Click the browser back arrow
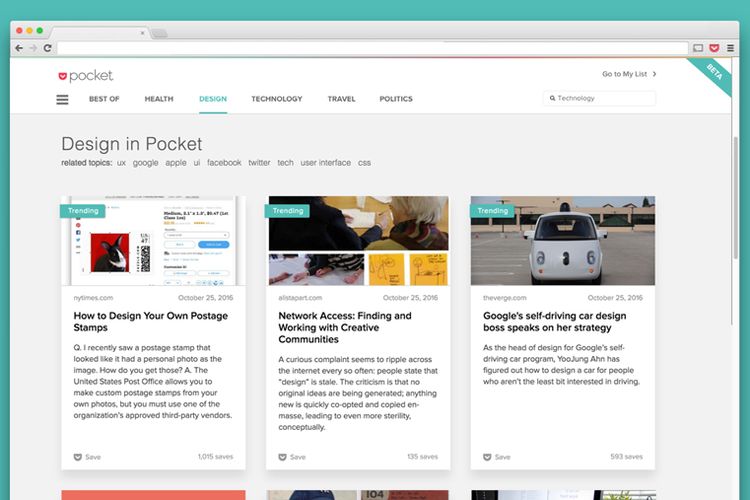The height and width of the screenshot is (500, 750). pos(19,48)
